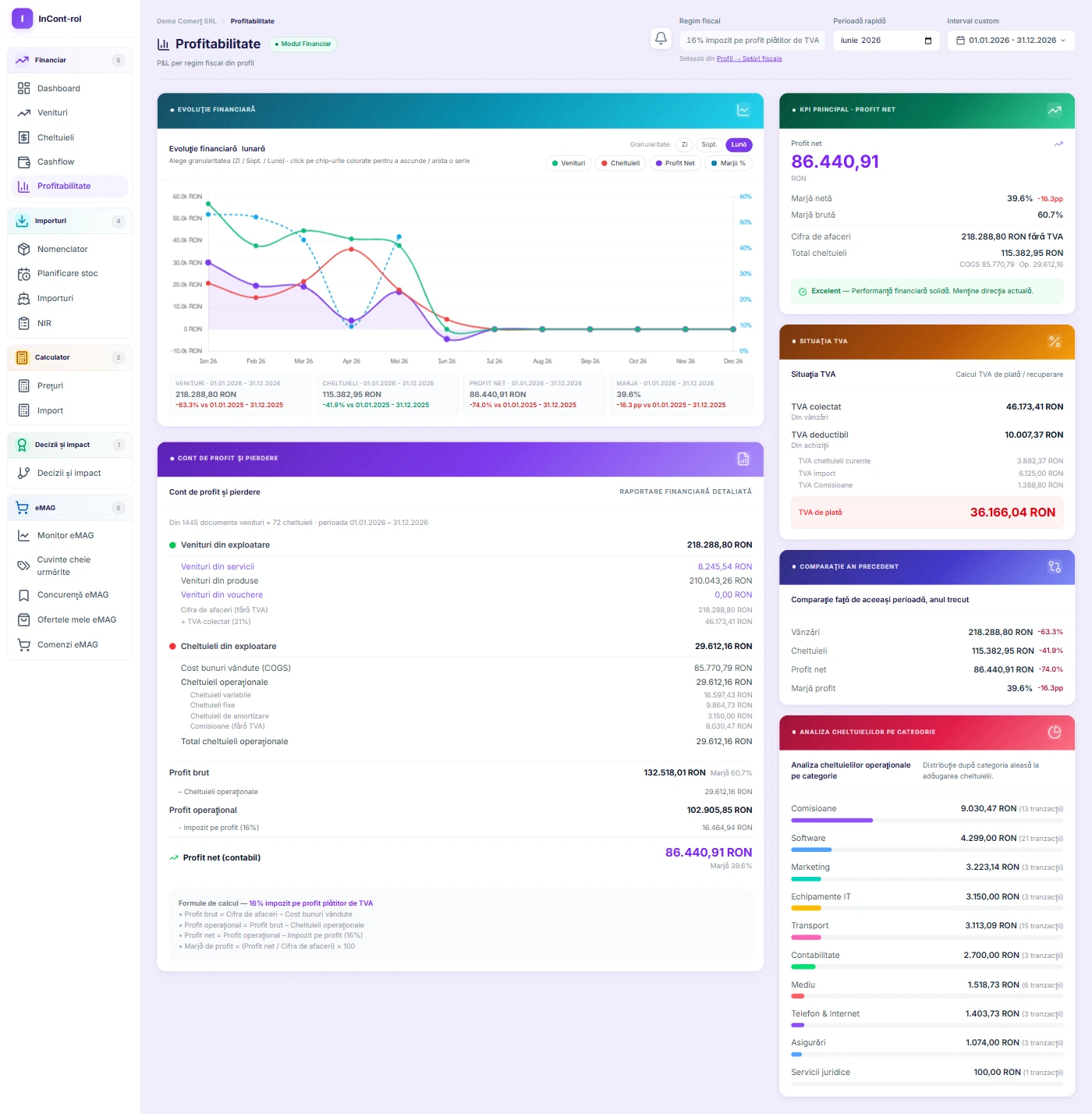Image resolution: width=1092 pixels, height=1114 pixels.
Task: Hide the Marjă % series chip
Action: (x=729, y=163)
